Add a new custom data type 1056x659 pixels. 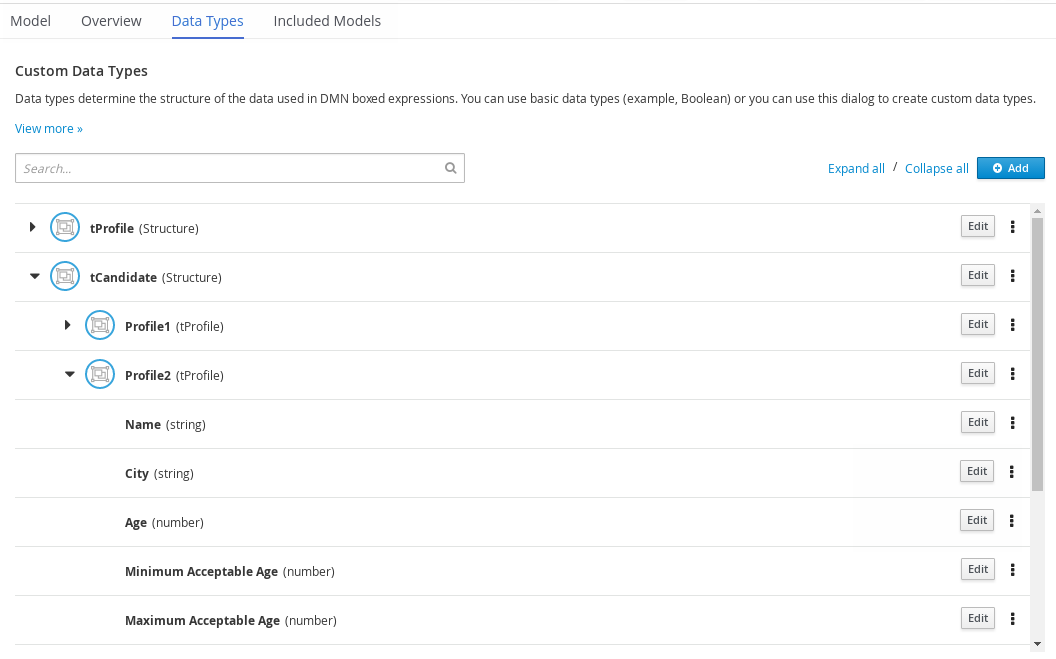coord(1010,168)
